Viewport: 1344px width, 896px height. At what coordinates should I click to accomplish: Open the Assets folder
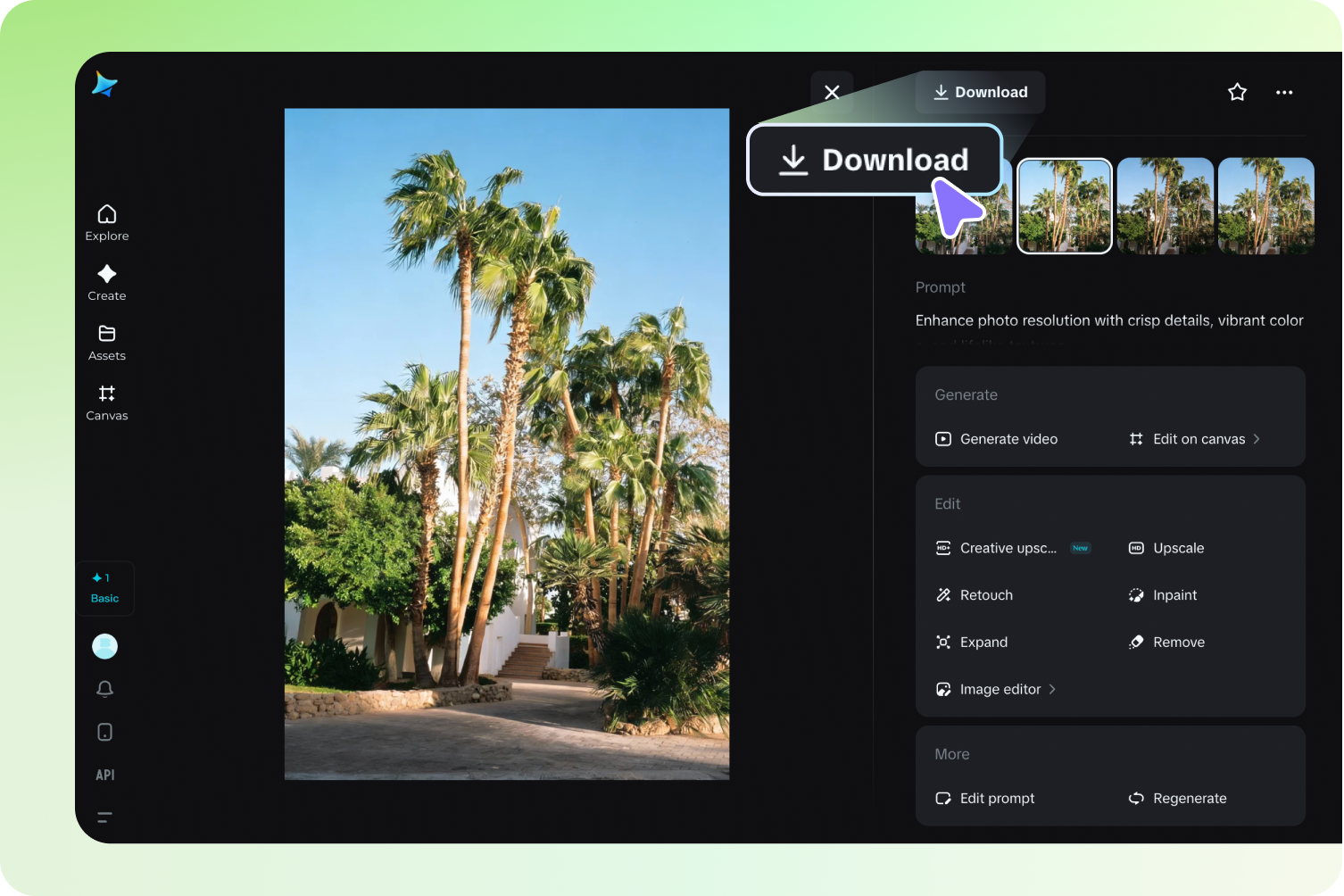click(107, 343)
